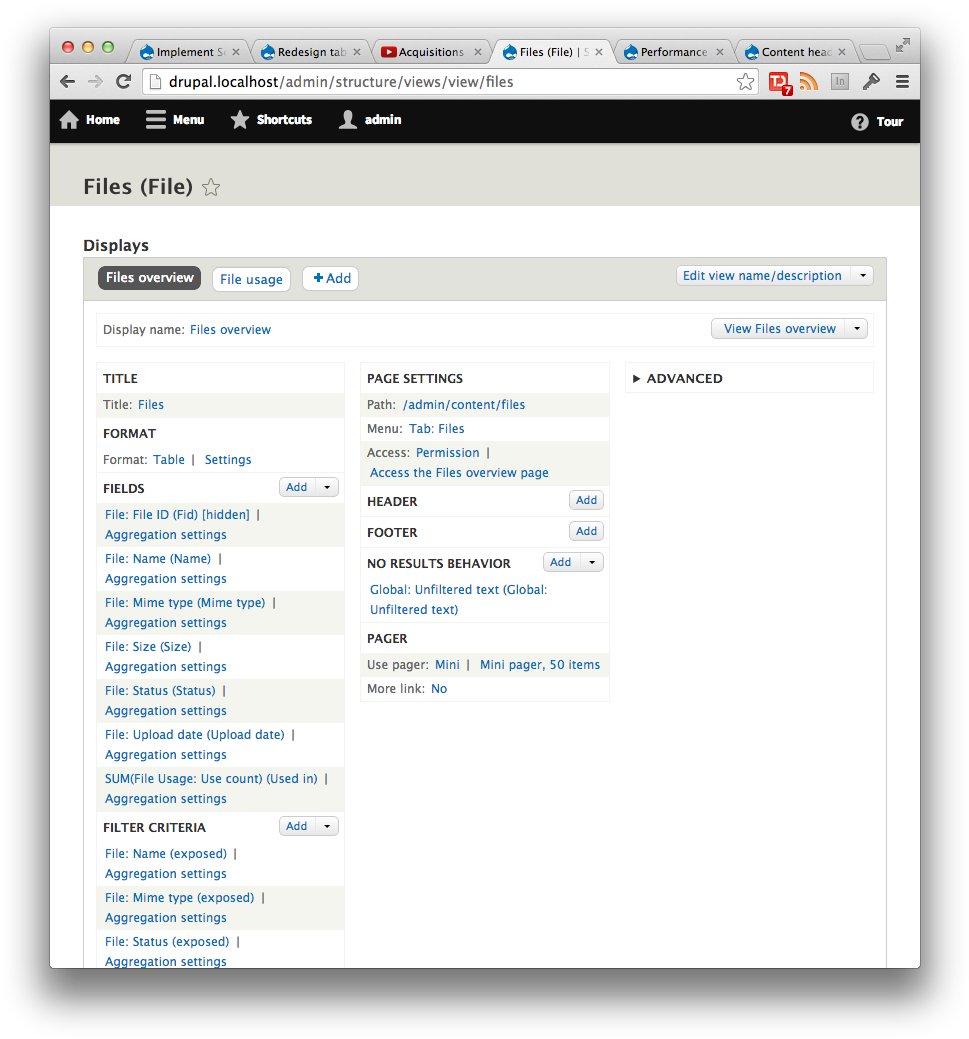969x1039 pixels.
Task: Open the Menu icon in the admin toolbar
Action: [x=153, y=119]
